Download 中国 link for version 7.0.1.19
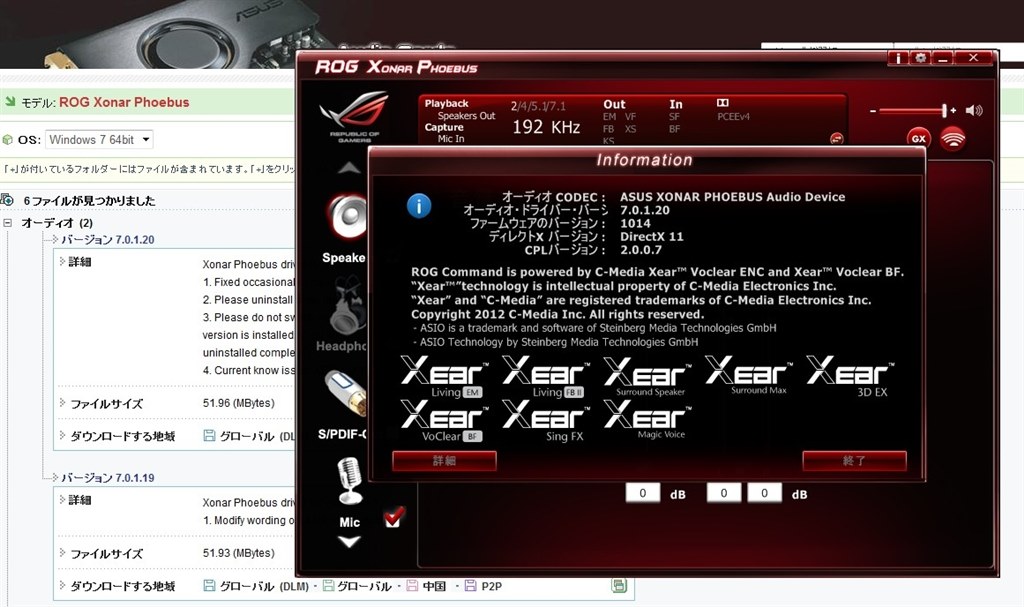 click(x=426, y=586)
